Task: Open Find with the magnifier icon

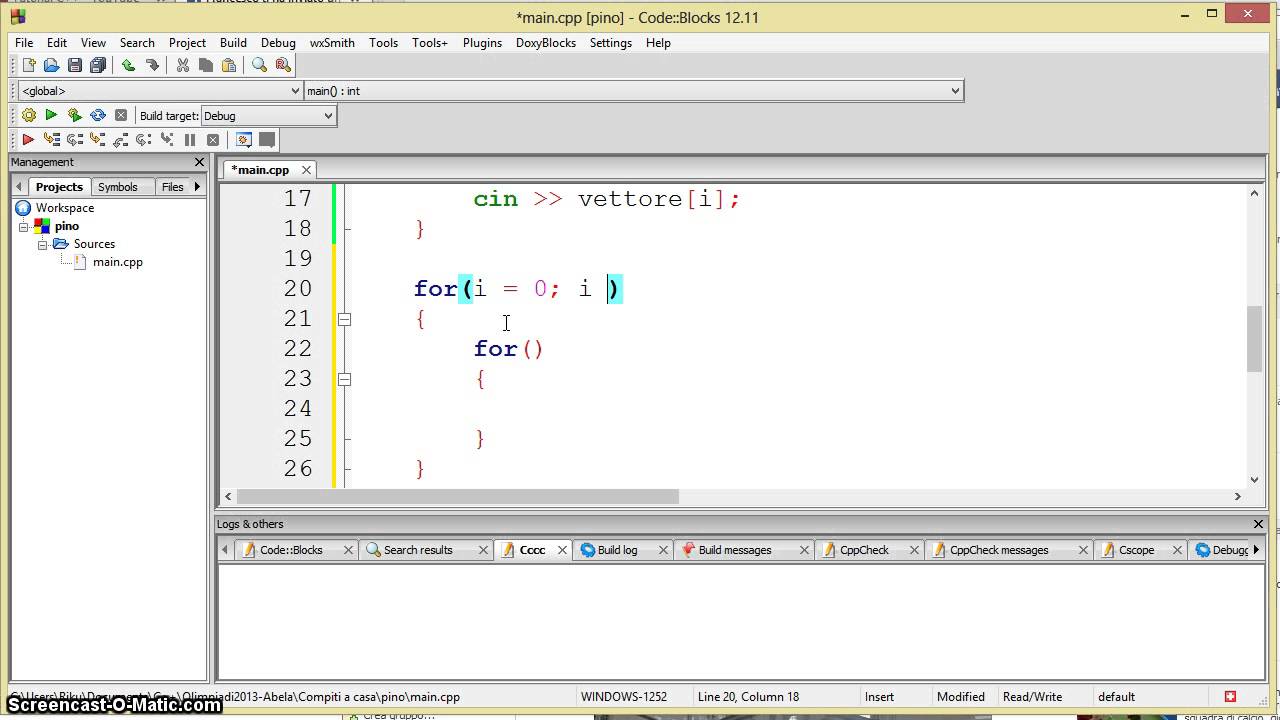Action: [x=260, y=65]
